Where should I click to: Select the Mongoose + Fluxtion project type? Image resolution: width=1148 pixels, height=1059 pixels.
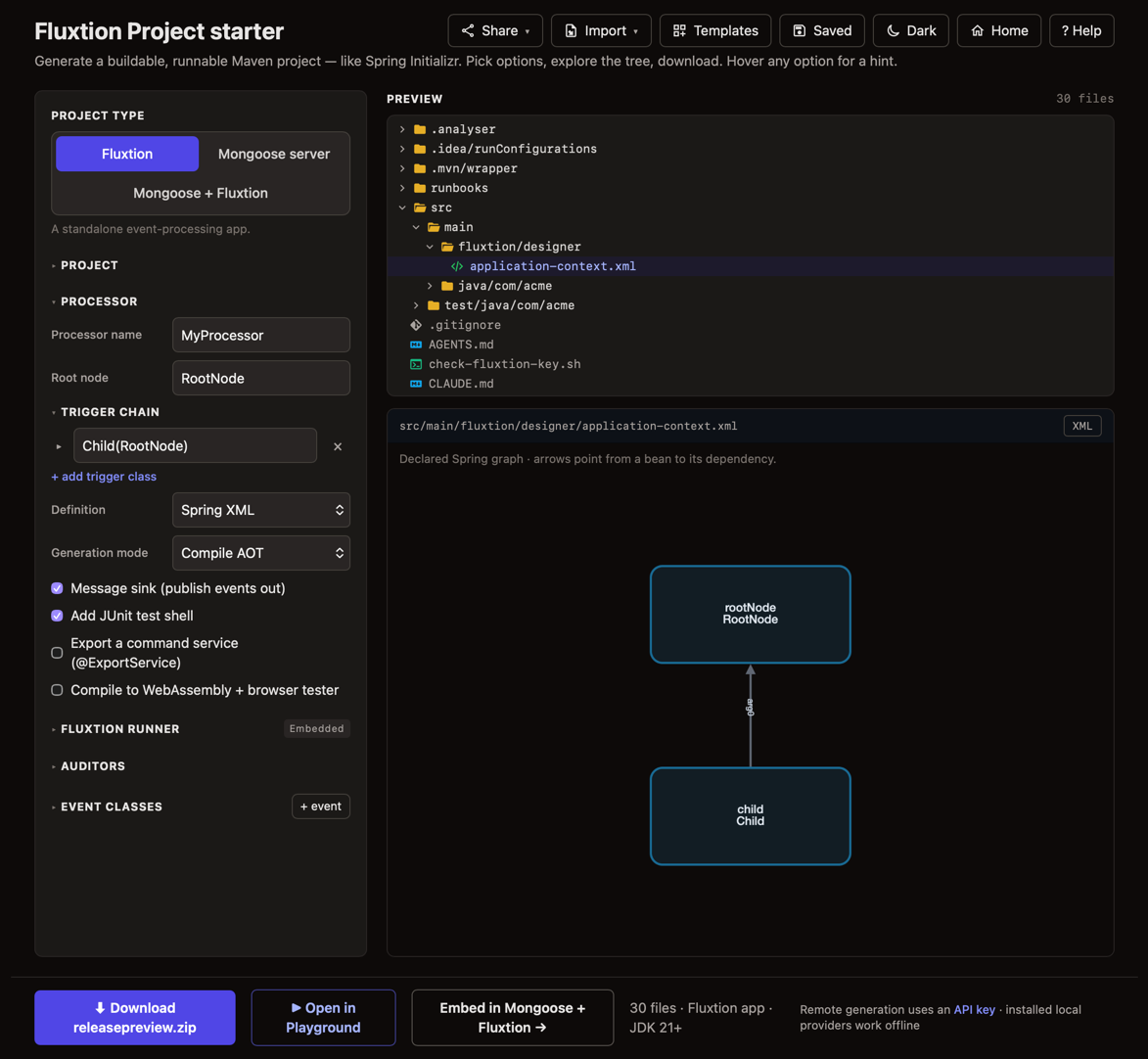(201, 194)
